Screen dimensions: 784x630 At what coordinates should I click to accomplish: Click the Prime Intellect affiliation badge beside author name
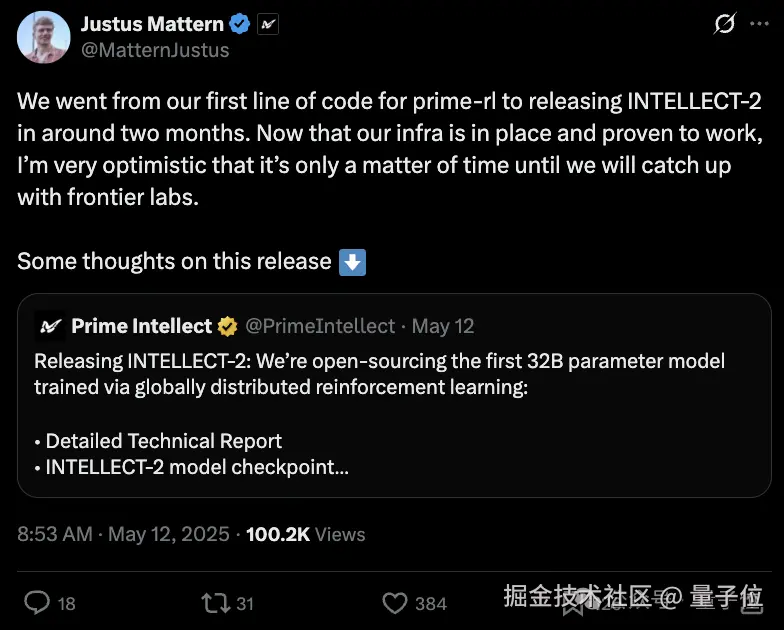(267, 24)
